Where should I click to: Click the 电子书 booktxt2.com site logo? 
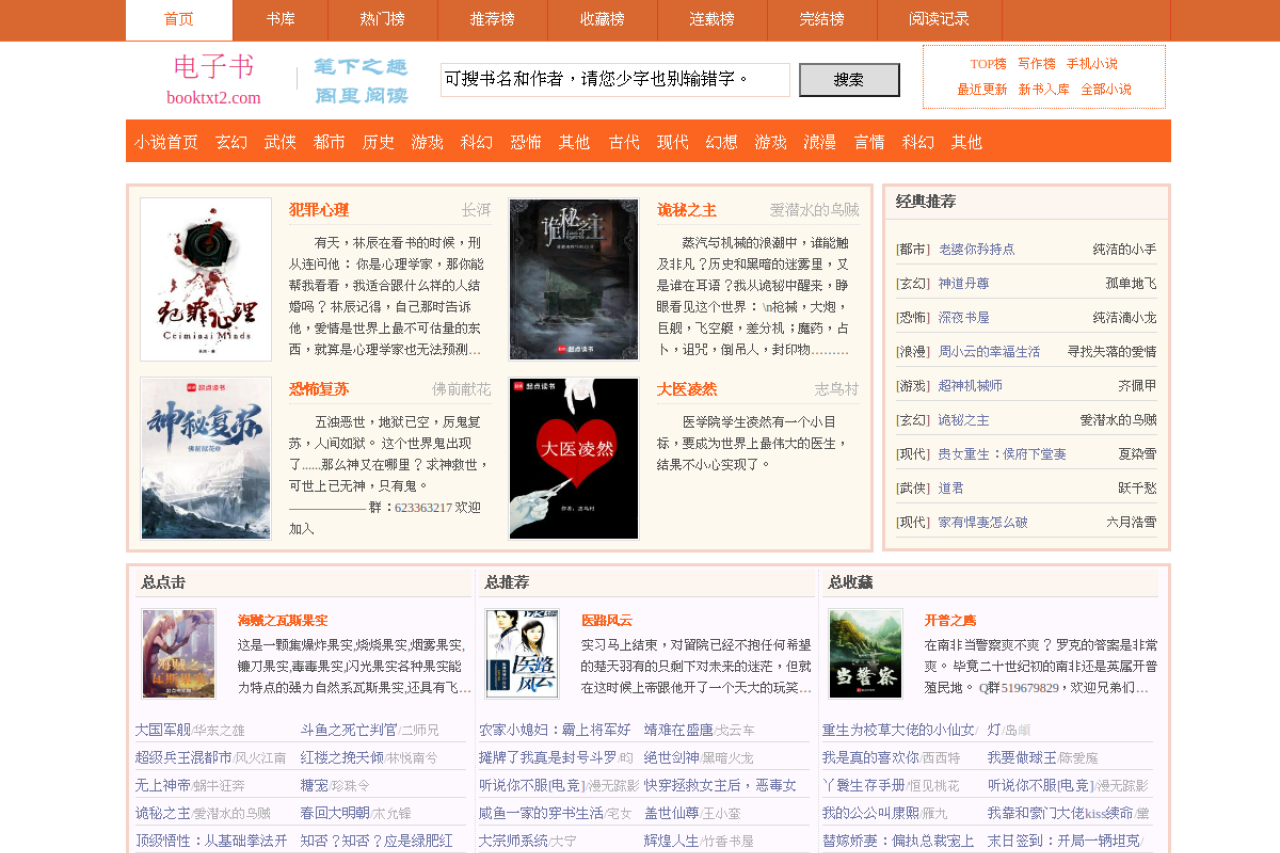(x=214, y=80)
